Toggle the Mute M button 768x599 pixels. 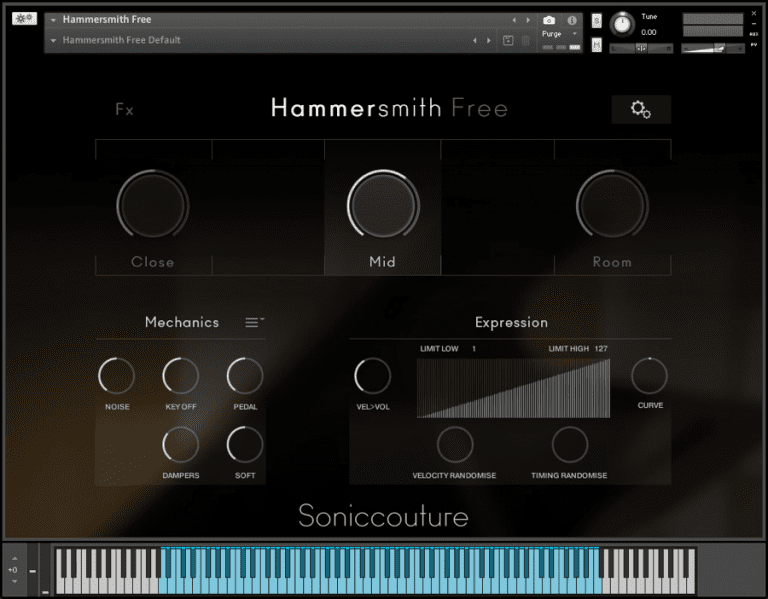pyautogui.click(x=597, y=46)
